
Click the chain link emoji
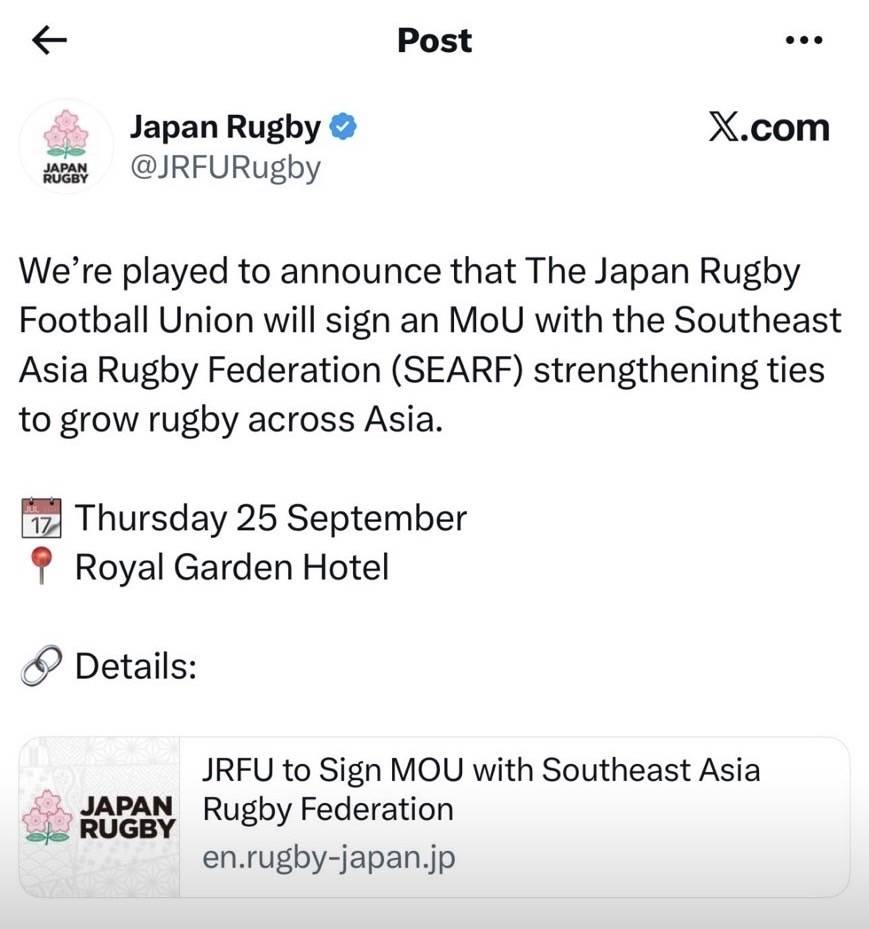tap(41, 665)
